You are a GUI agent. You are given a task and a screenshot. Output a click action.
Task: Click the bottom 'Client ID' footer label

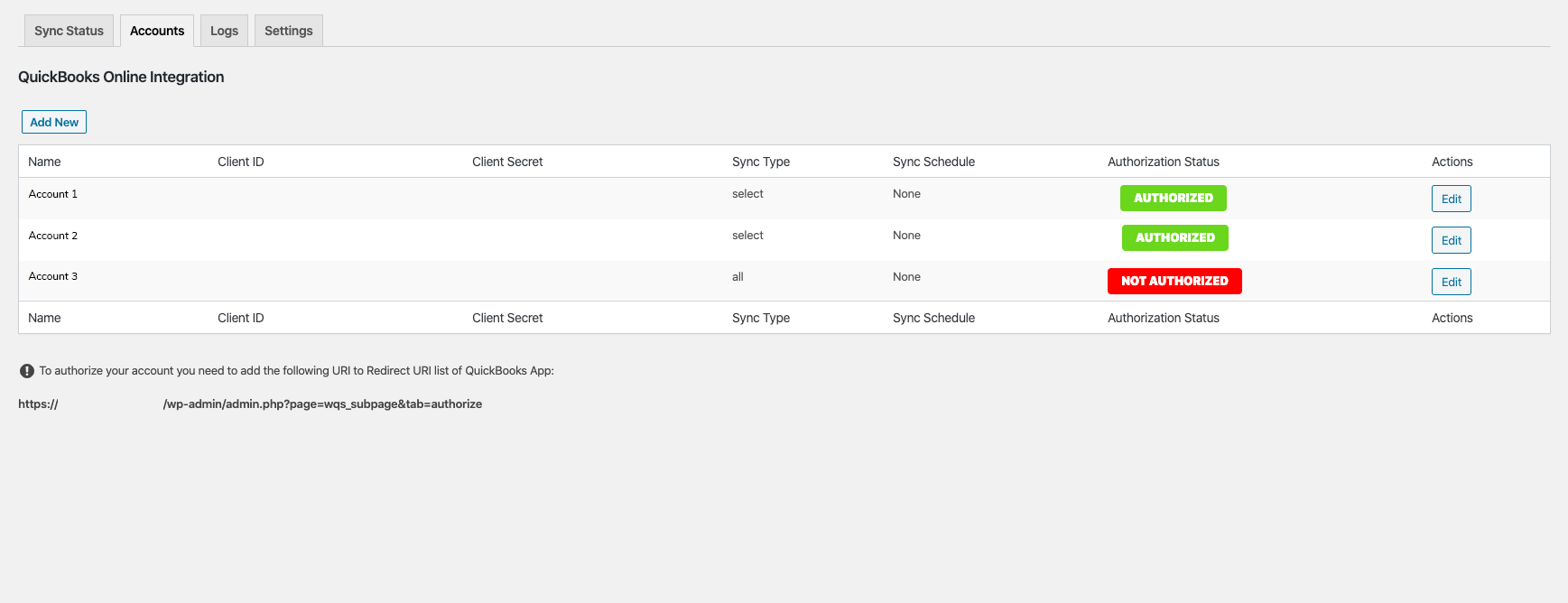pos(241,318)
